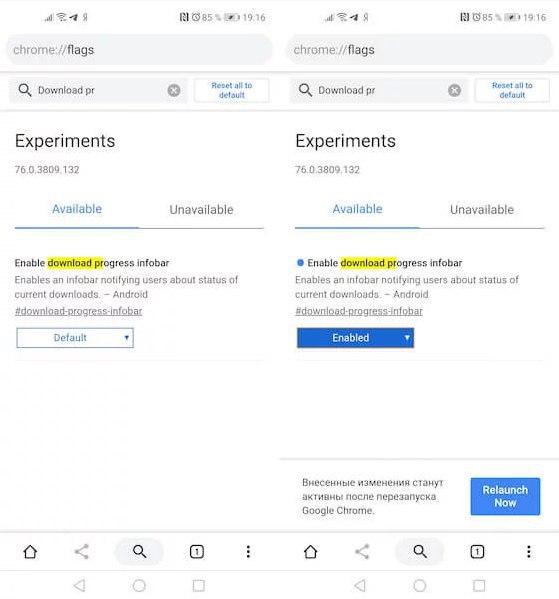The height and width of the screenshot is (599, 559).
Task: Click Reset all to default in right screenshot
Action: (512, 91)
